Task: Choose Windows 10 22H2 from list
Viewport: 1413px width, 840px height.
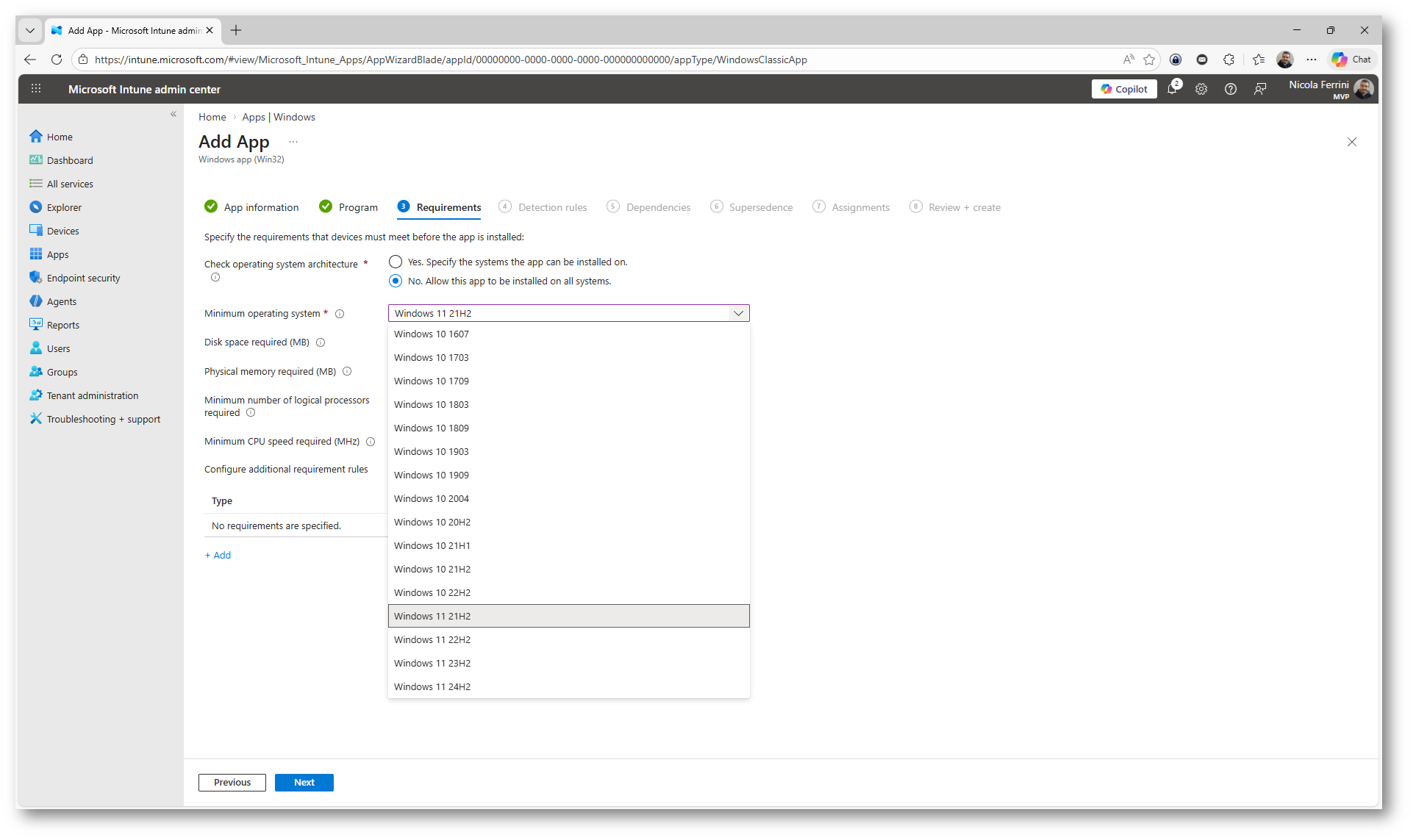Action: click(x=432, y=592)
